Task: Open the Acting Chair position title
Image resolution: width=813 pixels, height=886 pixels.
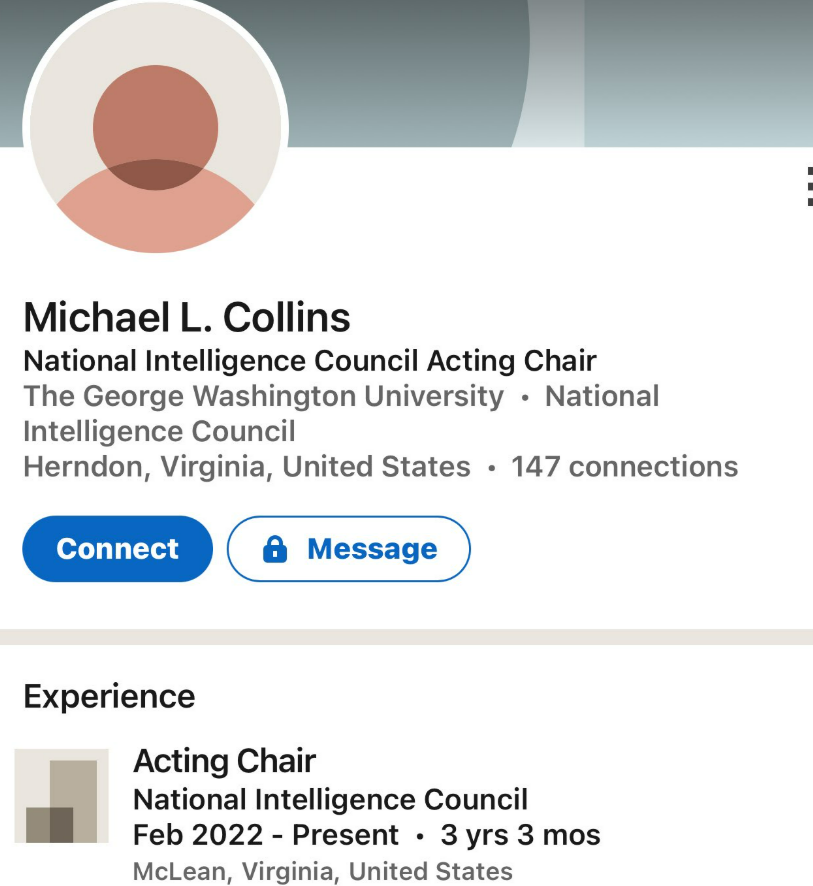Action: tap(225, 761)
